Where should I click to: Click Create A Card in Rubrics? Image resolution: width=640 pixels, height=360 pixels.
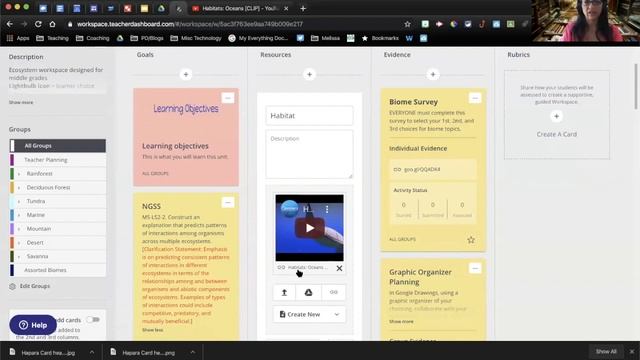point(556,134)
